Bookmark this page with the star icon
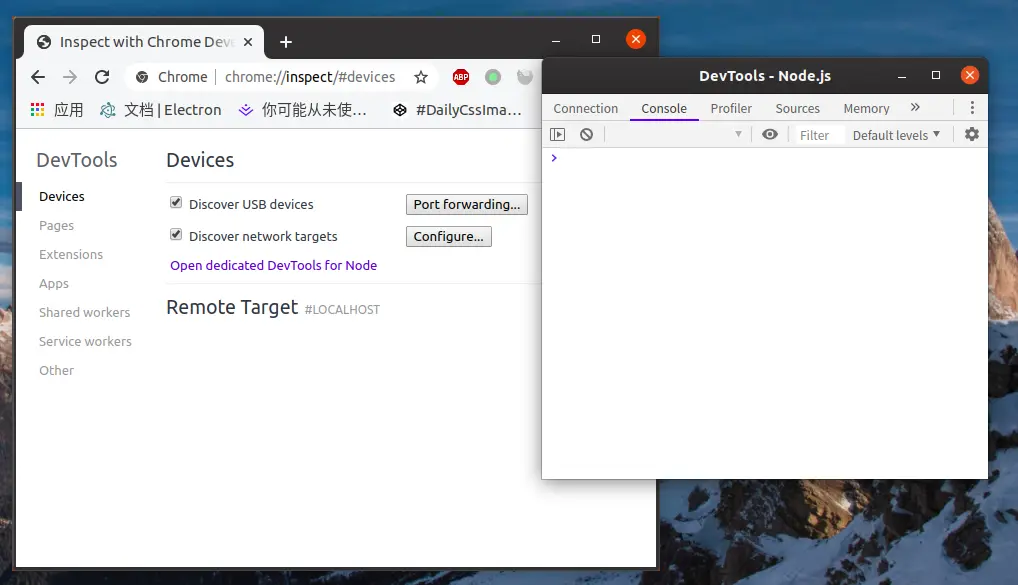Viewport: 1018px width, 585px height. pos(421,77)
